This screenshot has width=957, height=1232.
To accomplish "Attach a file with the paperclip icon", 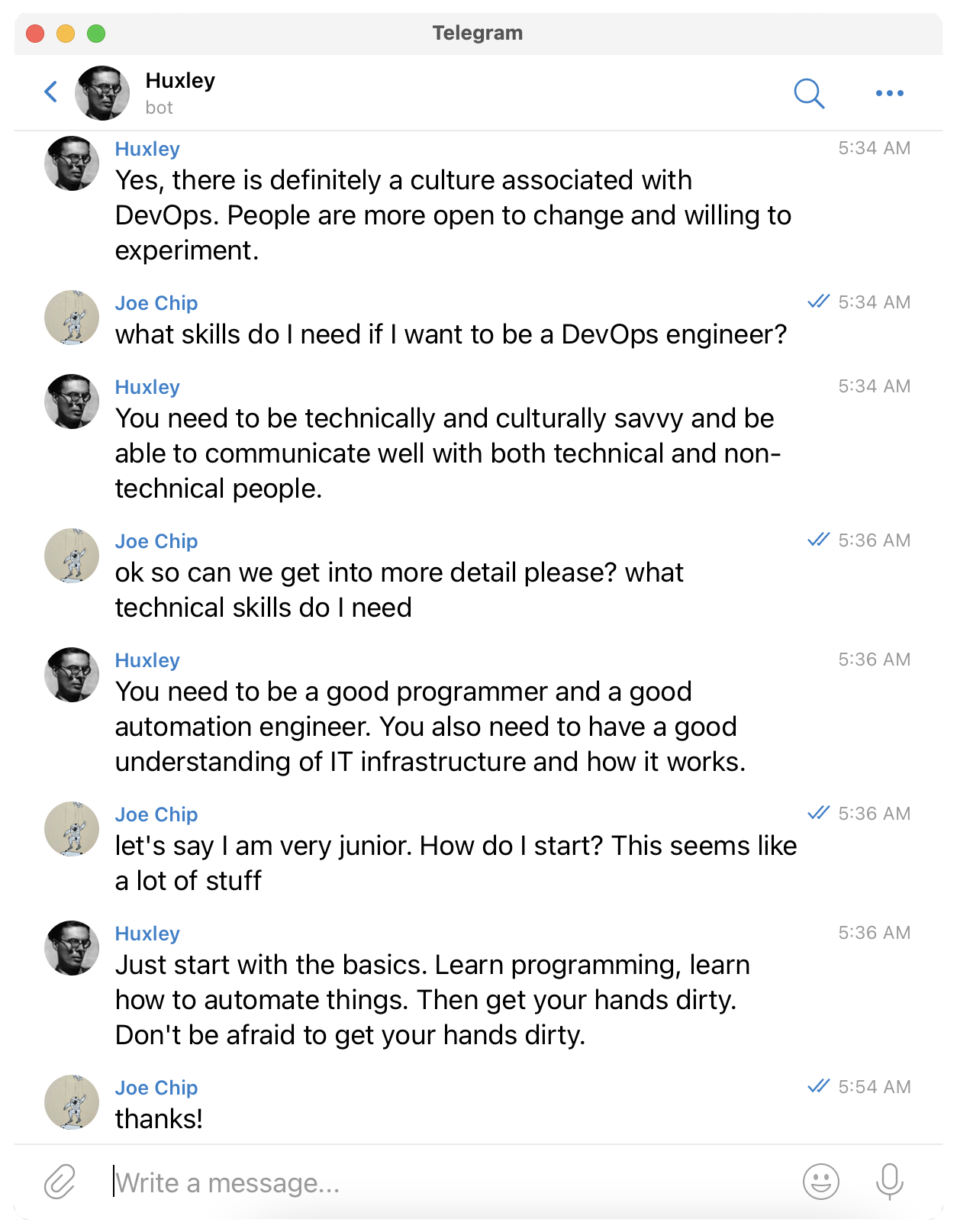I will click(x=60, y=1182).
